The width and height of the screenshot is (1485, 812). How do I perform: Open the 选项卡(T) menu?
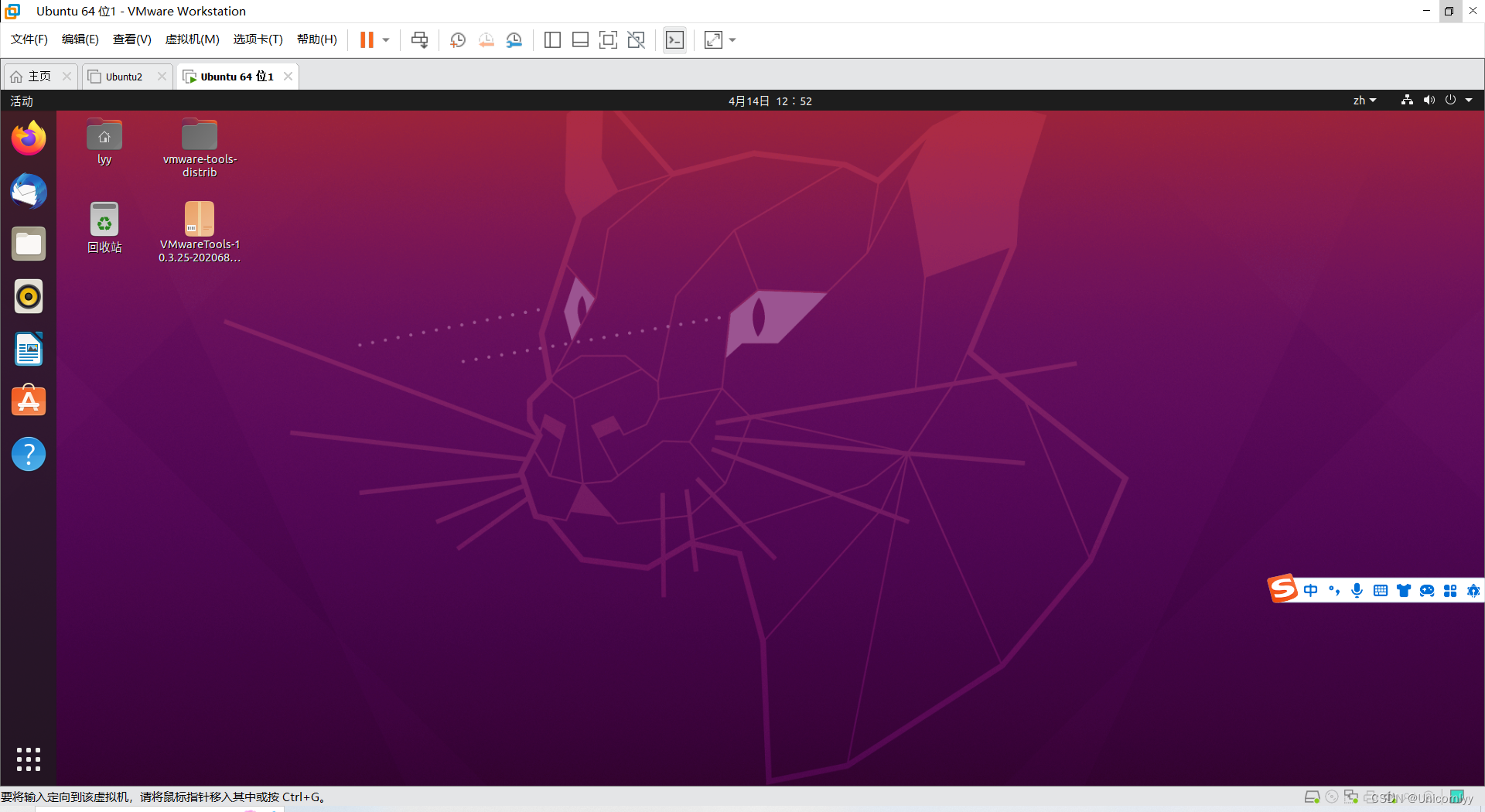pos(258,39)
